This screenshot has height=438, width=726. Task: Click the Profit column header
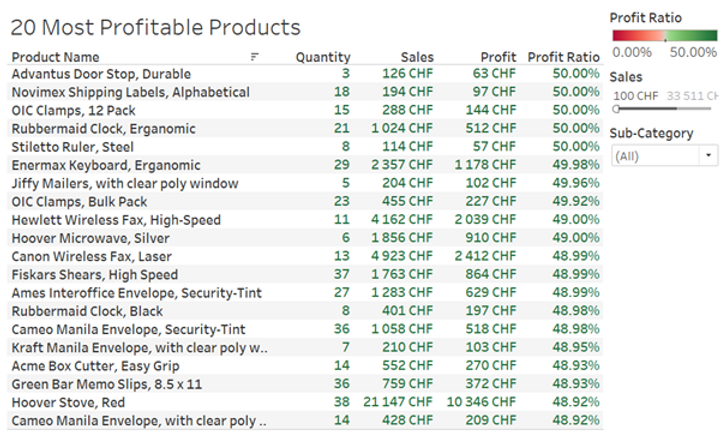coord(498,57)
